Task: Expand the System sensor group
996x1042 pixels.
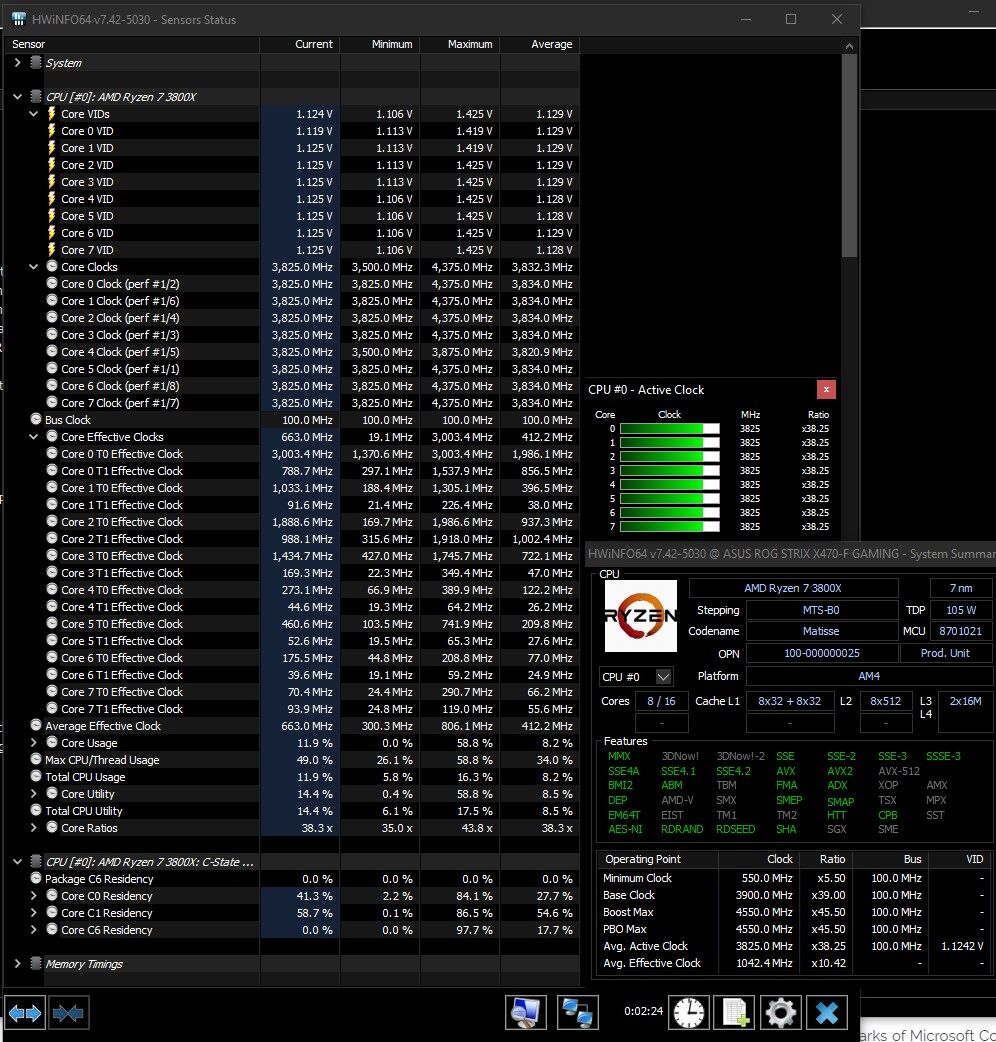Action: pos(18,62)
